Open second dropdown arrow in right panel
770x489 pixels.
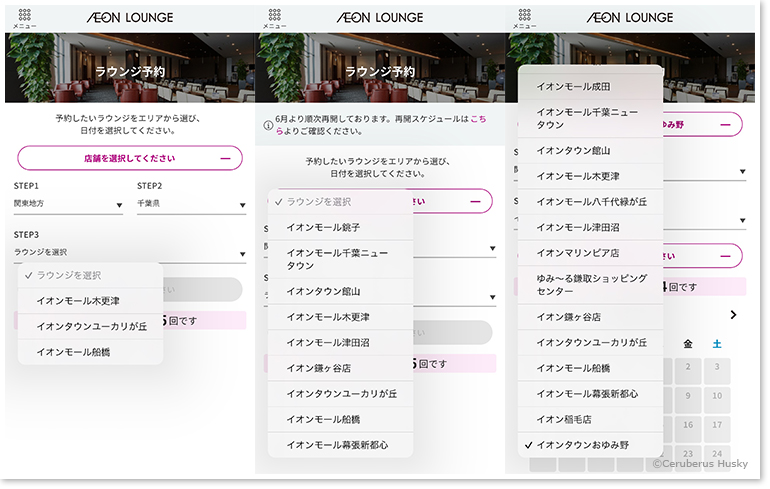[x=742, y=220]
